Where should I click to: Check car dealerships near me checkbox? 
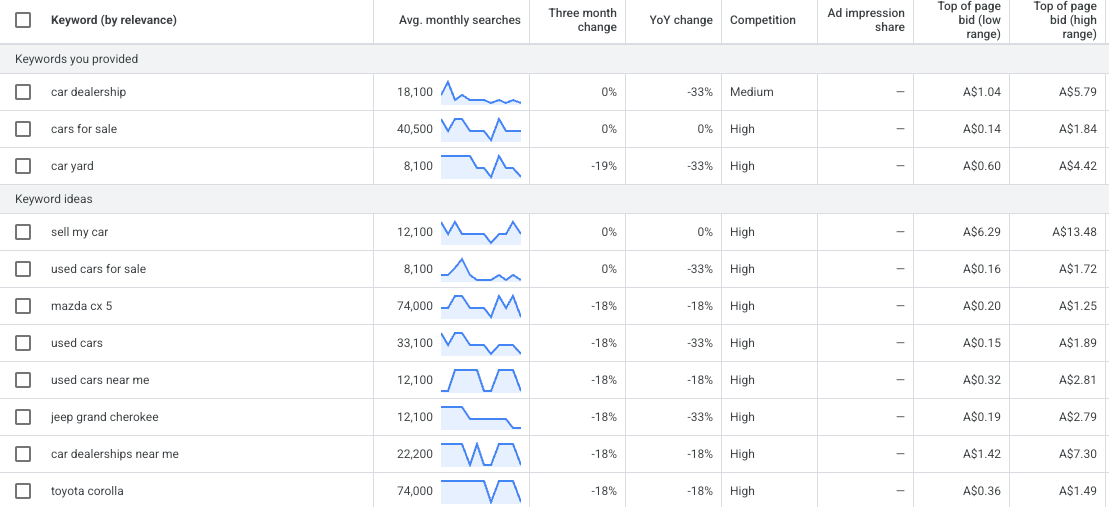(x=23, y=454)
